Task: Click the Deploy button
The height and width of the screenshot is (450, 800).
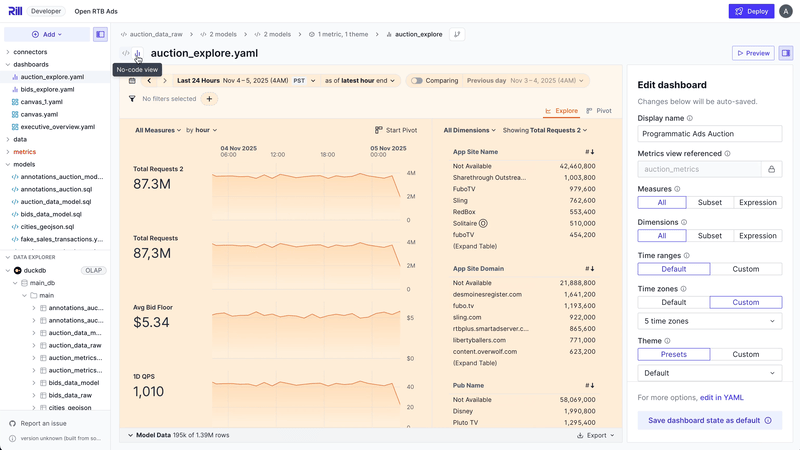Action: 751,11
